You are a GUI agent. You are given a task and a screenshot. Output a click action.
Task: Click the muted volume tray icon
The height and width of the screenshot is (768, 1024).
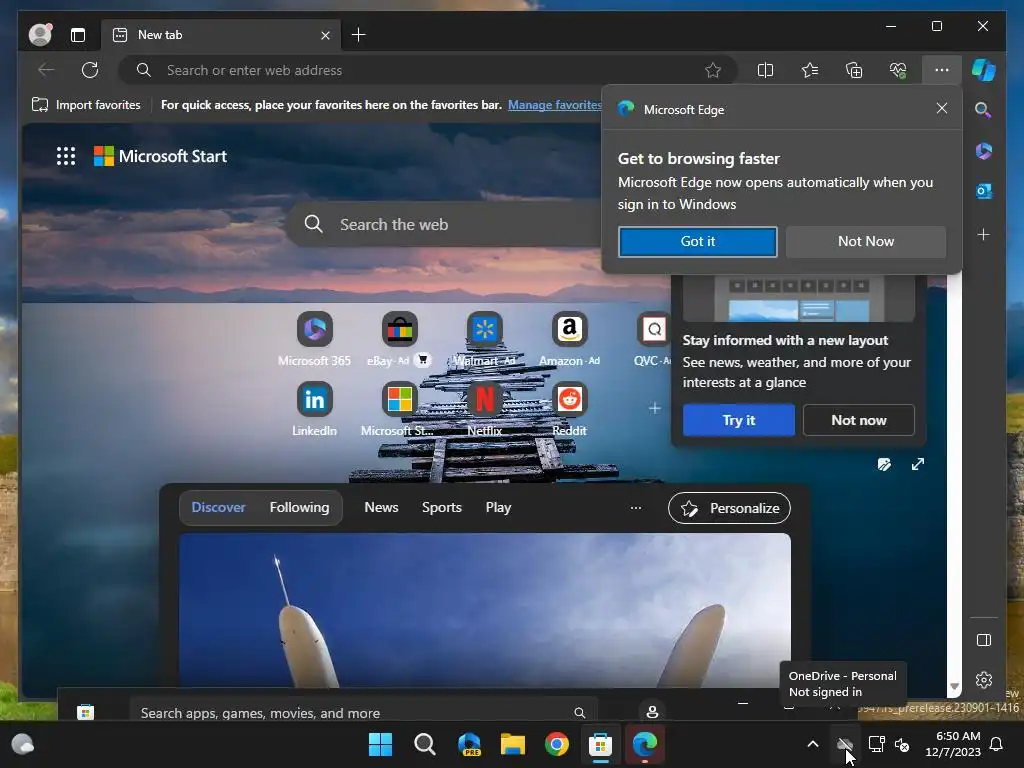pyautogui.click(x=902, y=744)
